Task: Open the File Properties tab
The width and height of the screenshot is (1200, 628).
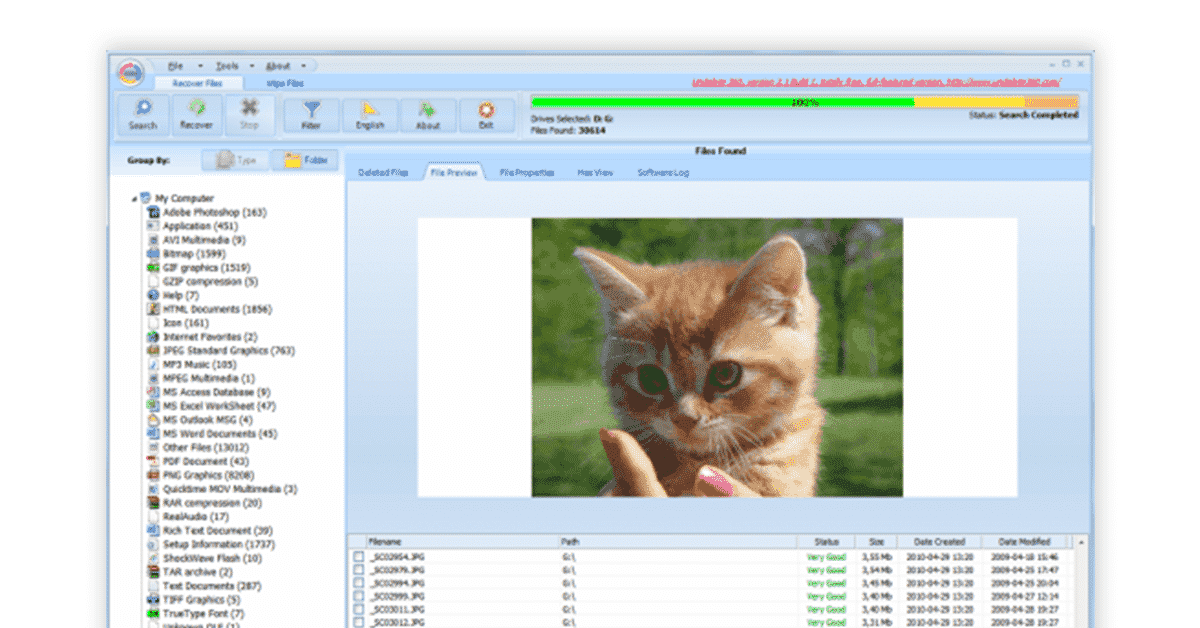Action: click(x=527, y=172)
